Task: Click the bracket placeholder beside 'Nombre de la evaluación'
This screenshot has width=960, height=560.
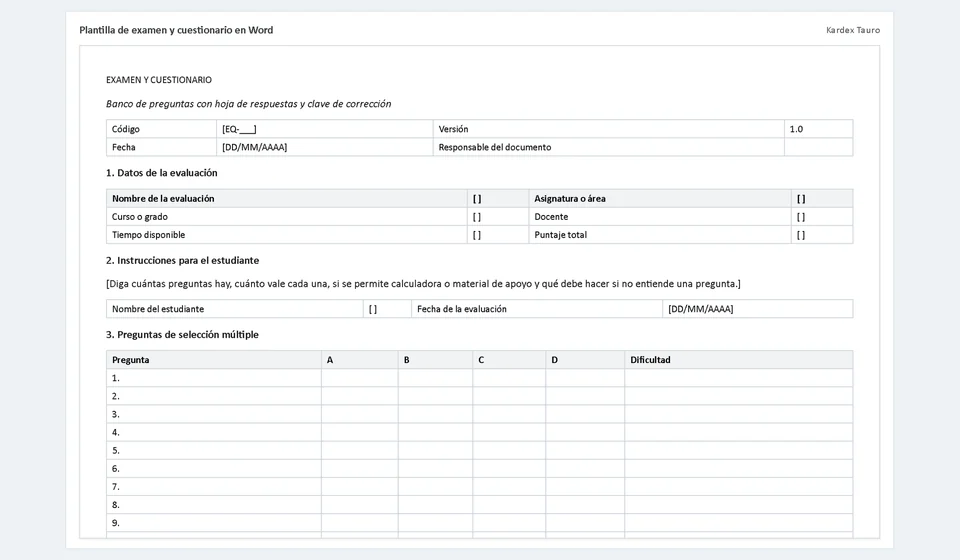Action: [x=498, y=198]
